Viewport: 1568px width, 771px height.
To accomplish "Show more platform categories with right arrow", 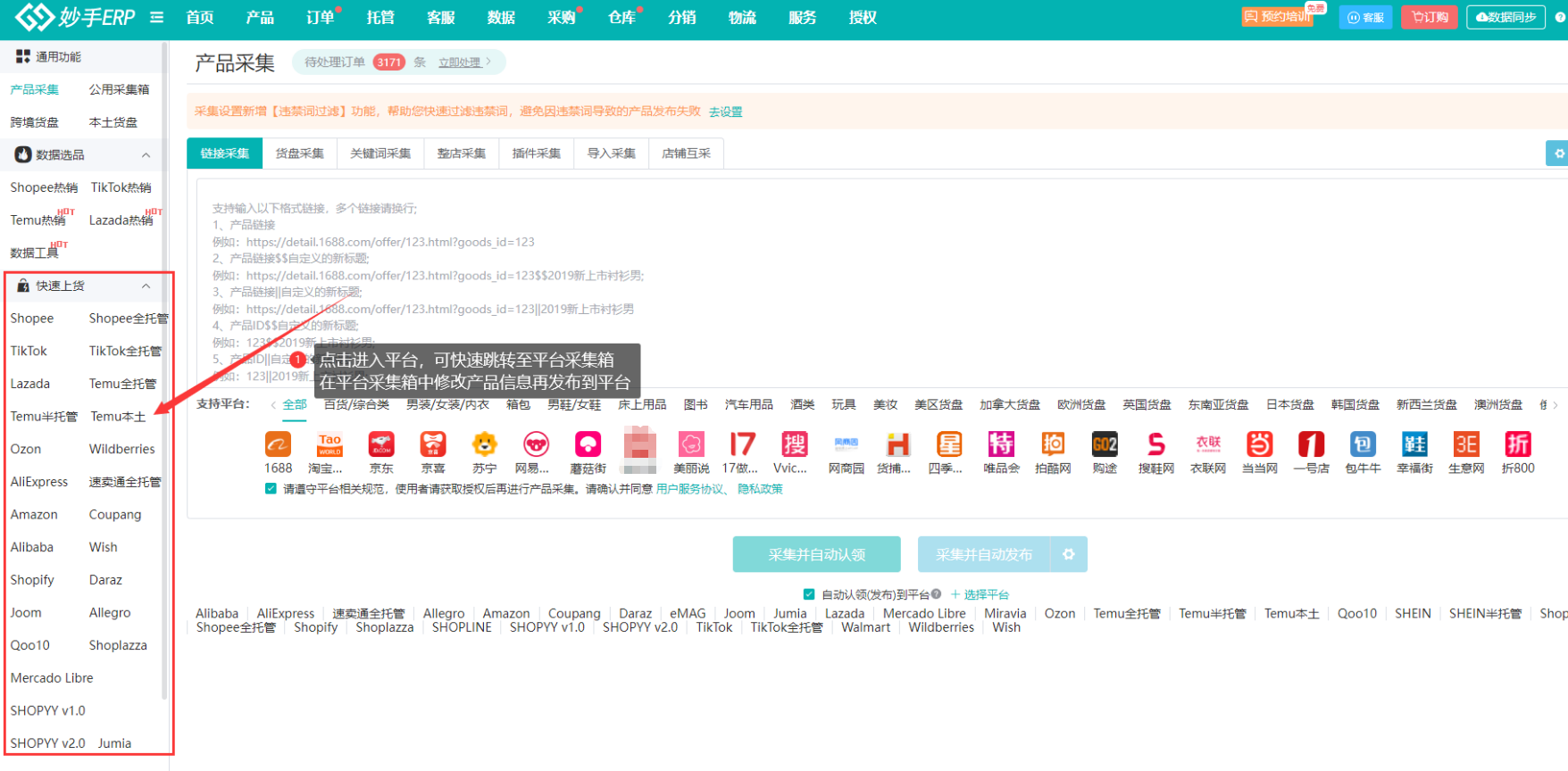I will (x=1555, y=405).
